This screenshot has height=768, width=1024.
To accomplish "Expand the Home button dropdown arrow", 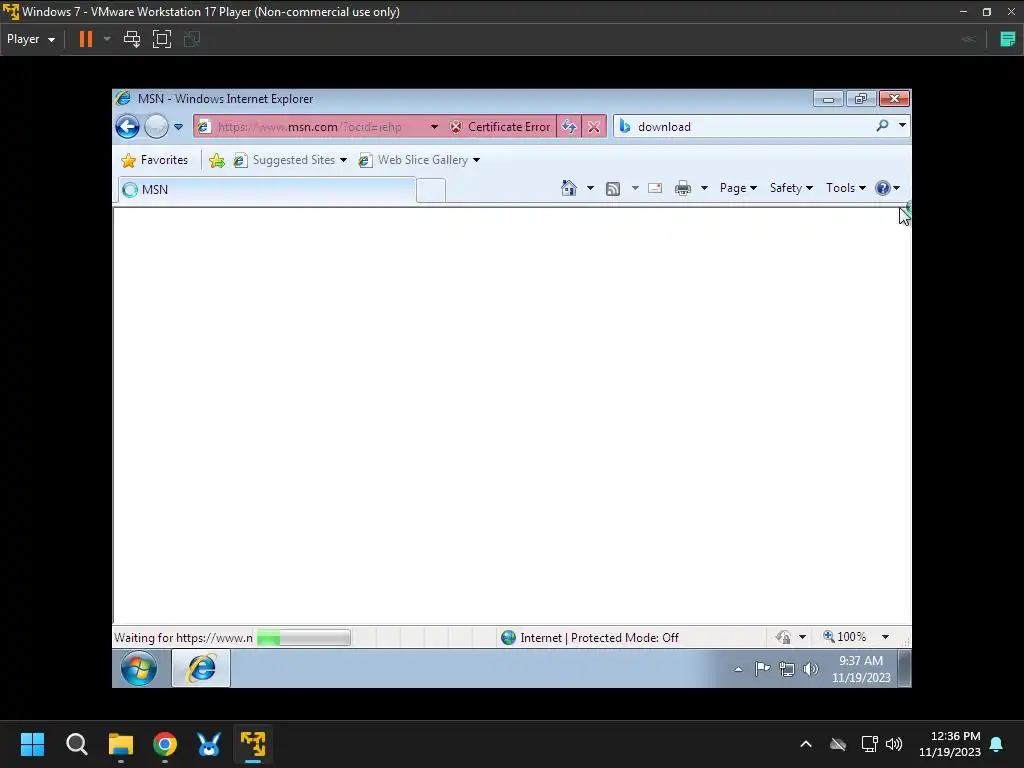I will 590,188.
